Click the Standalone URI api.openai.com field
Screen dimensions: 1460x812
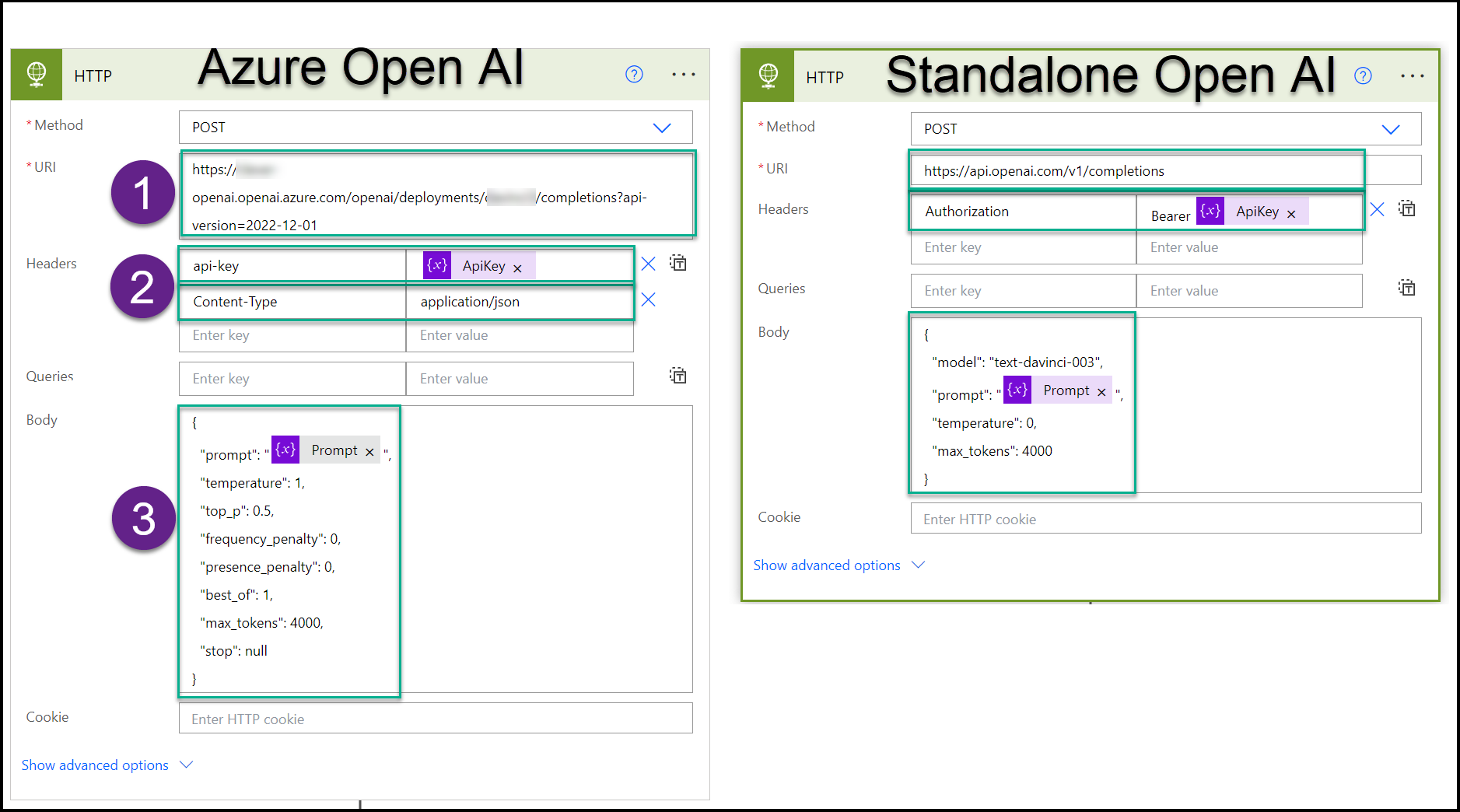point(1166,170)
